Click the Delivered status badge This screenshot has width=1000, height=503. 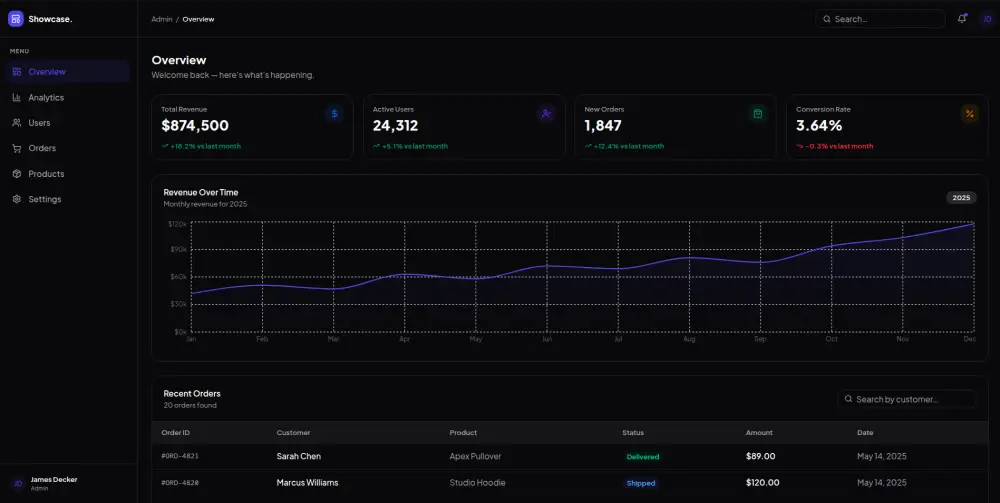click(x=643, y=456)
